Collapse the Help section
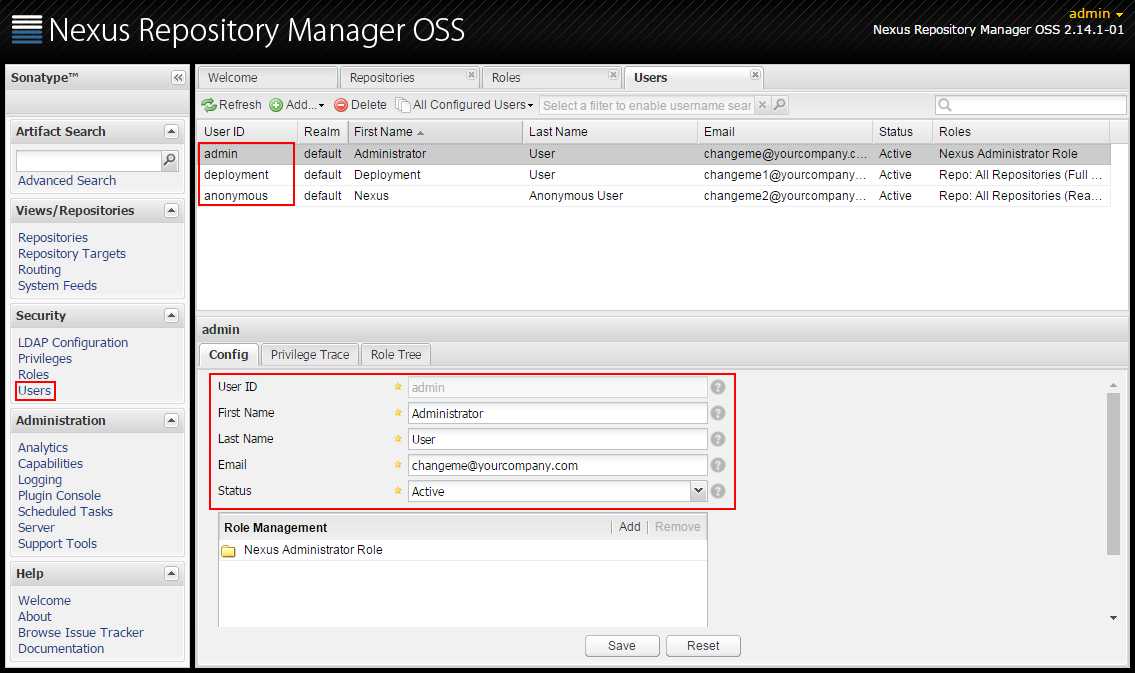This screenshot has width=1135, height=673. [172, 573]
